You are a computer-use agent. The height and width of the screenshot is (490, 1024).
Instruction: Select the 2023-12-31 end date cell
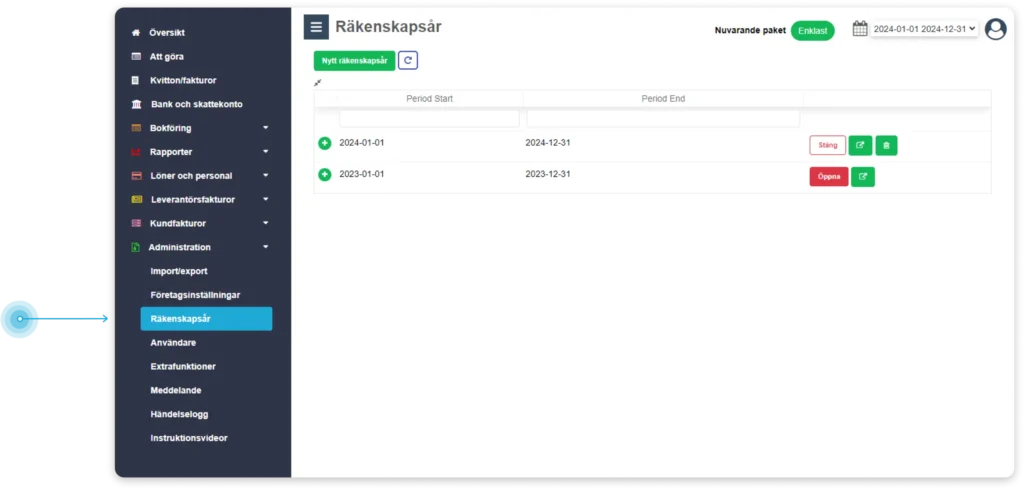(548, 174)
